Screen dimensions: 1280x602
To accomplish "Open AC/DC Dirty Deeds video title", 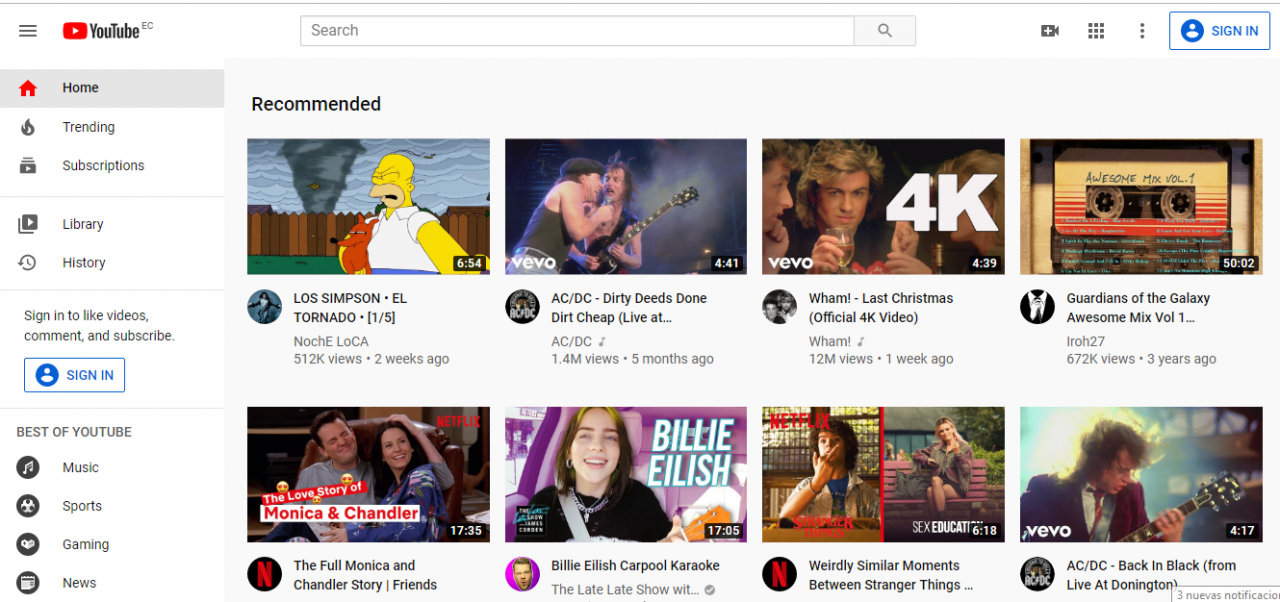I will click(x=628, y=308).
